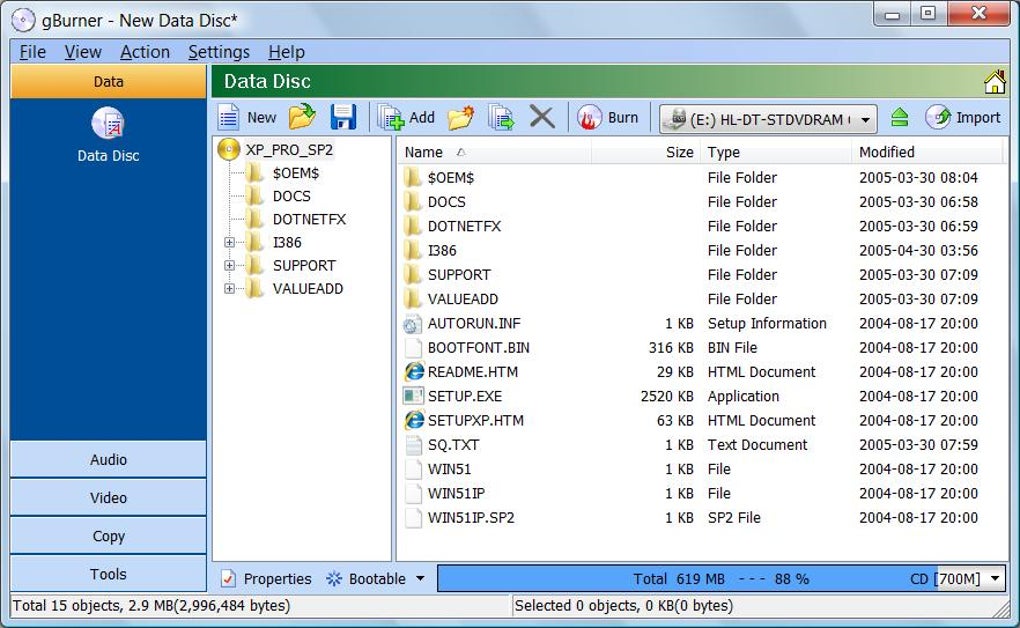Click the Add files icon

pos(391,118)
